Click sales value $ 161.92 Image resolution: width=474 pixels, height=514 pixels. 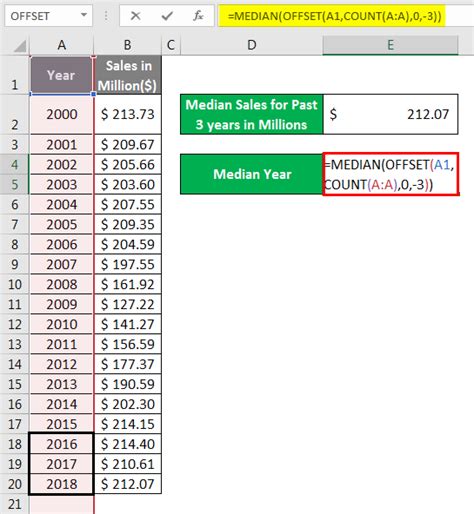(x=128, y=285)
